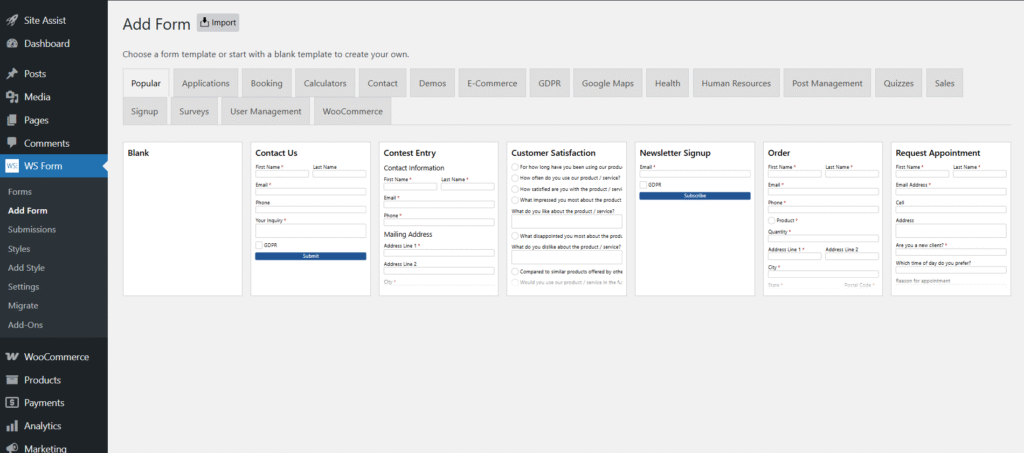Open the Media library icon
The height and width of the screenshot is (453, 1024).
click(12, 97)
